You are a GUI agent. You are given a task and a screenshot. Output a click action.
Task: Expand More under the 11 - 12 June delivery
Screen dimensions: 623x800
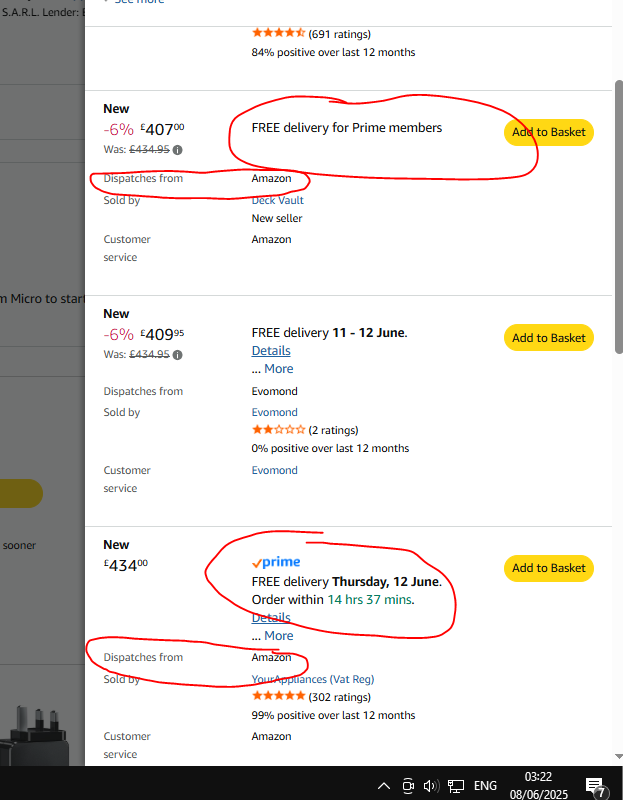point(279,368)
